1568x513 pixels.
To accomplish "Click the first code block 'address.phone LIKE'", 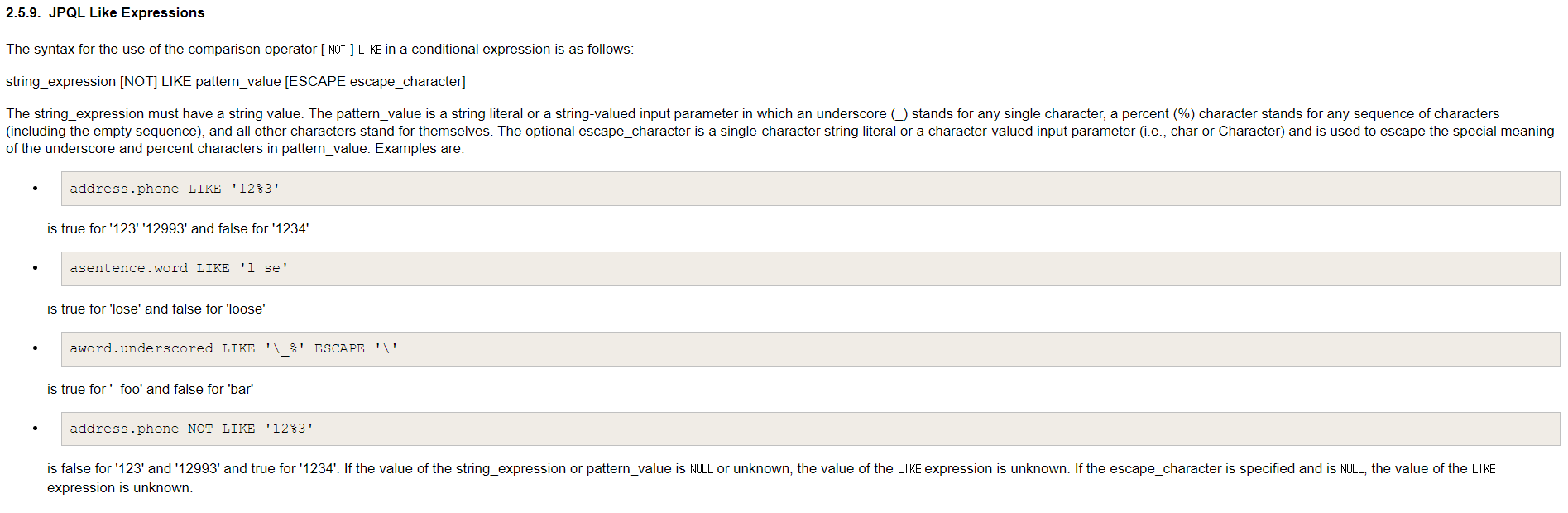I will click(x=810, y=189).
